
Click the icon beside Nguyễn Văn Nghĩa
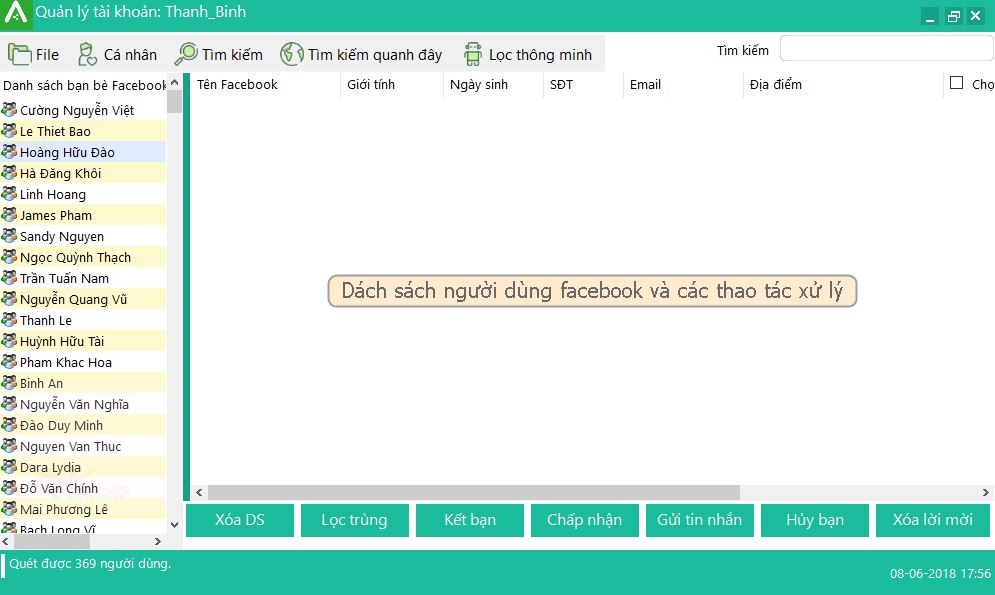point(9,403)
